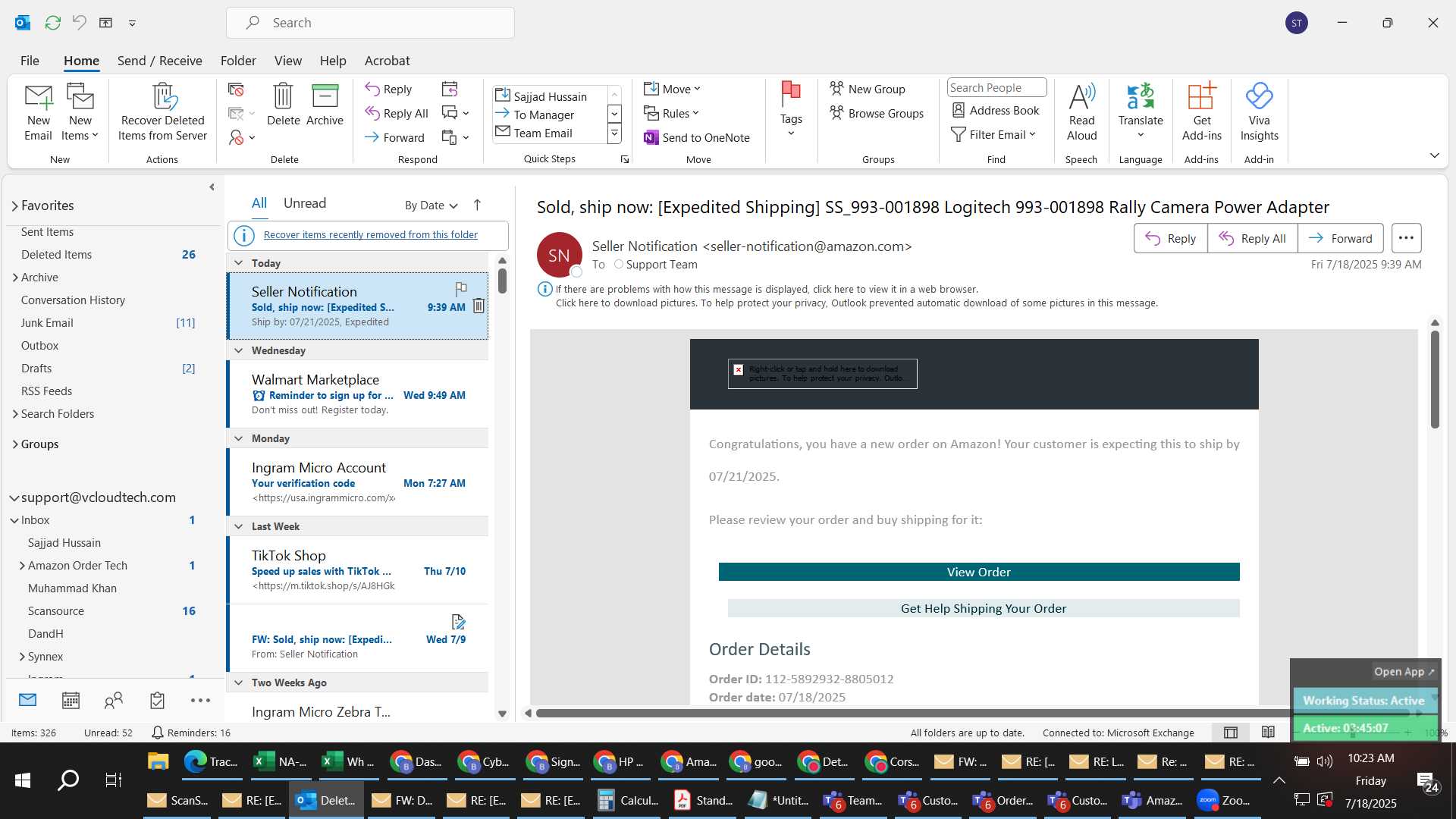1456x819 pixels.
Task: Open the New Items dropdown
Action: pos(80,113)
